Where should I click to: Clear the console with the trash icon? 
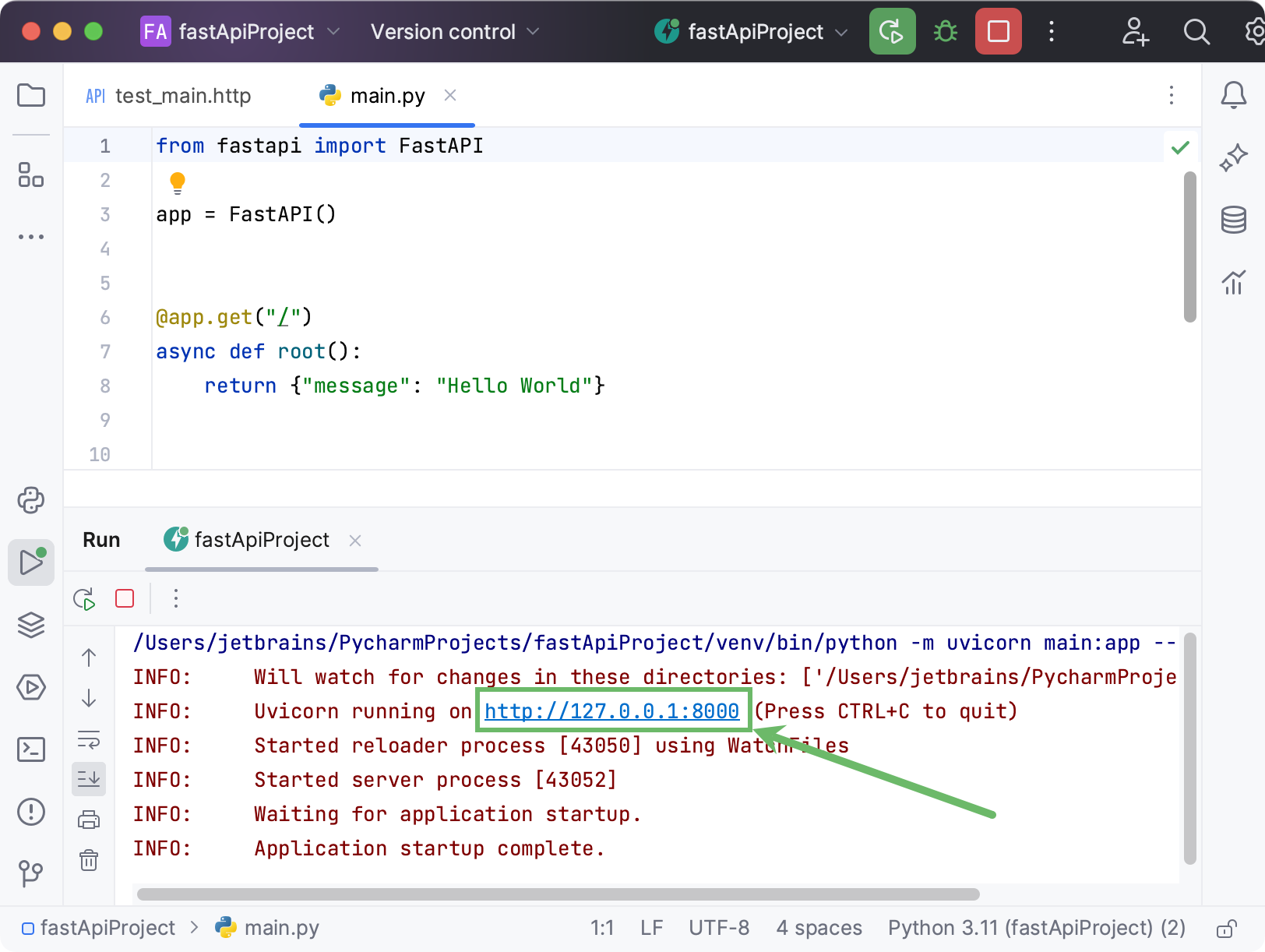pos(89,860)
